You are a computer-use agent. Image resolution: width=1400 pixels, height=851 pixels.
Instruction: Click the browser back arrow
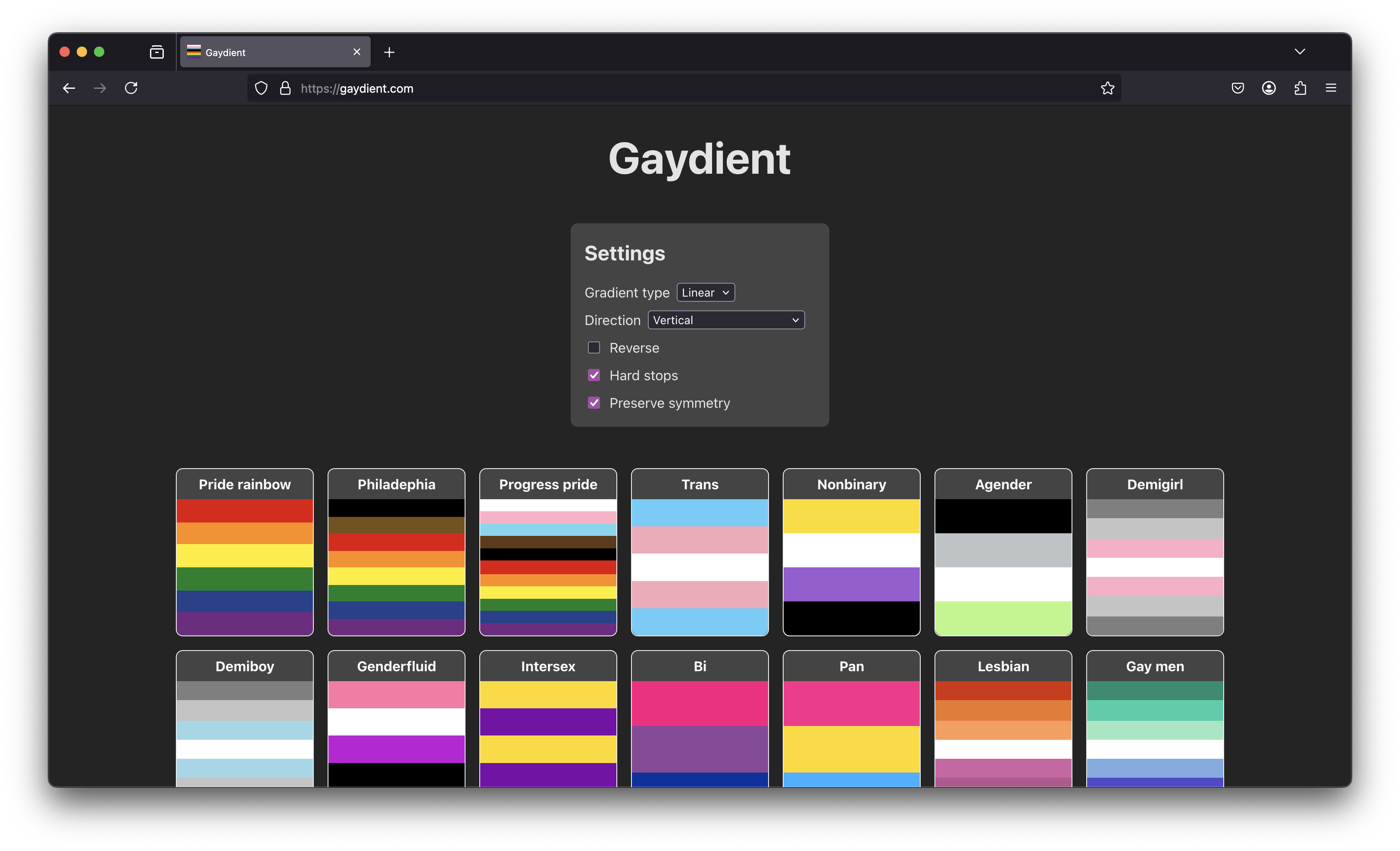(x=69, y=88)
